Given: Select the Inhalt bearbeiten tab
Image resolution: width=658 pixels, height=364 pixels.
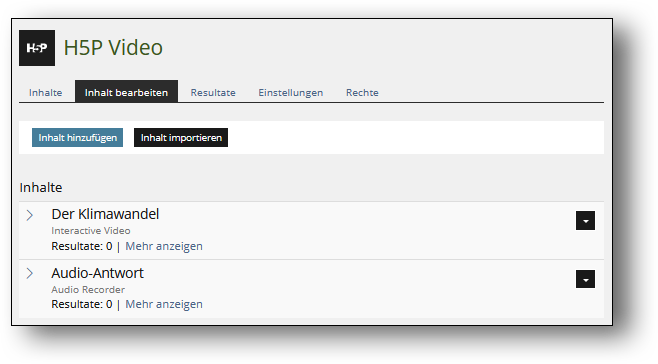Looking at the screenshot, I should [126, 92].
